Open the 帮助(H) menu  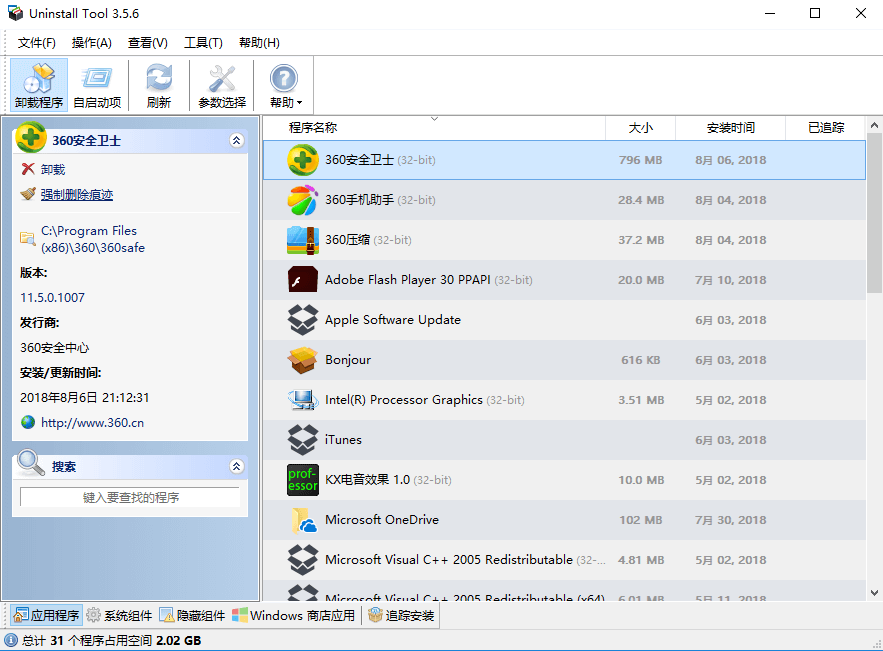click(259, 43)
